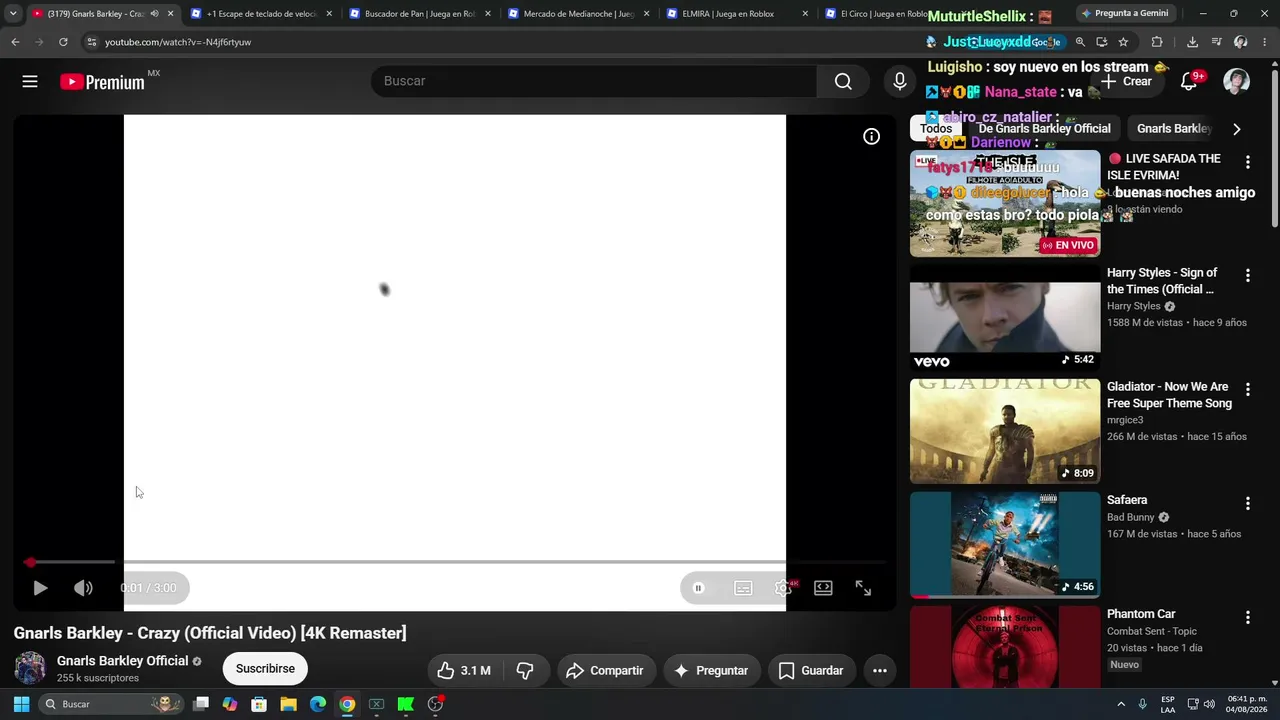1280x720 pixels.
Task: Open the THE ISLE live stream thumbnail
Action: click(x=1005, y=203)
